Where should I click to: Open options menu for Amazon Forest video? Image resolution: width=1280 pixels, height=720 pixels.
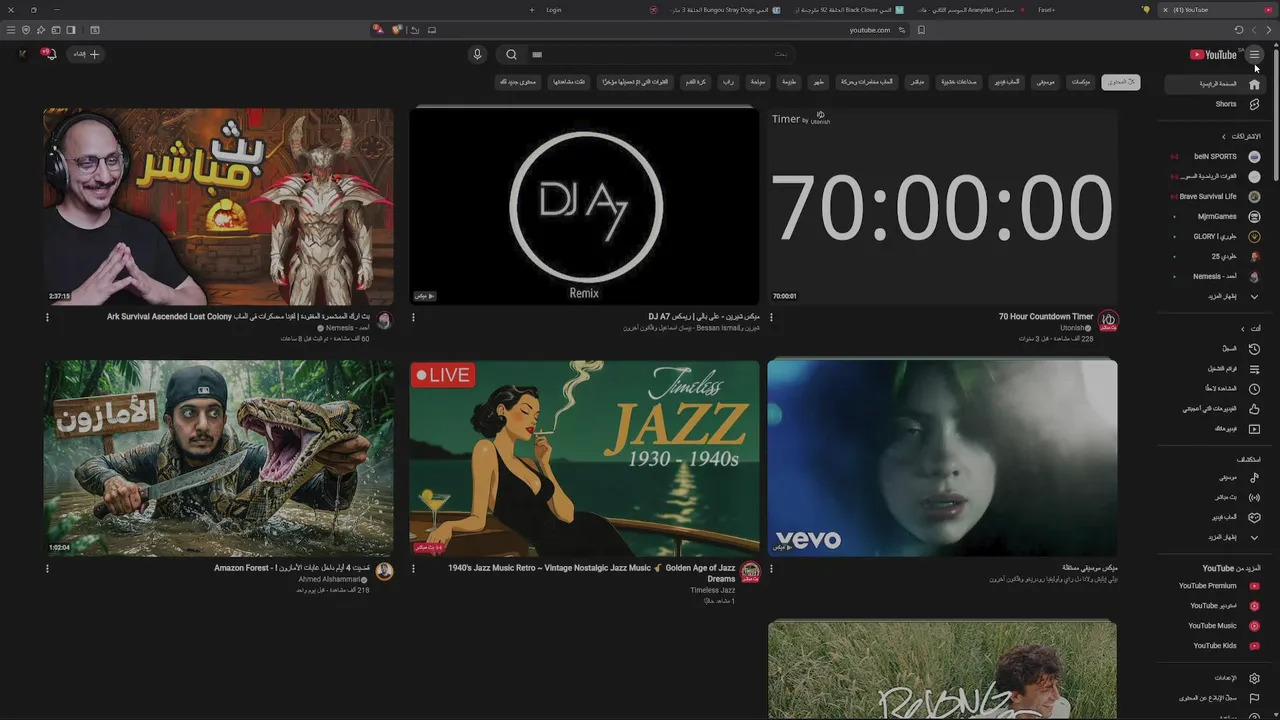47,568
